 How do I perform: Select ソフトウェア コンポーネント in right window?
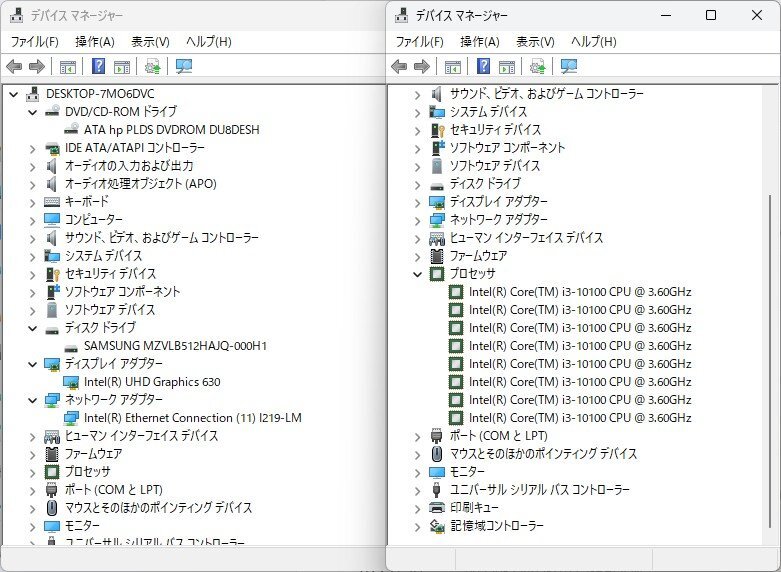click(x=507, y=148)
